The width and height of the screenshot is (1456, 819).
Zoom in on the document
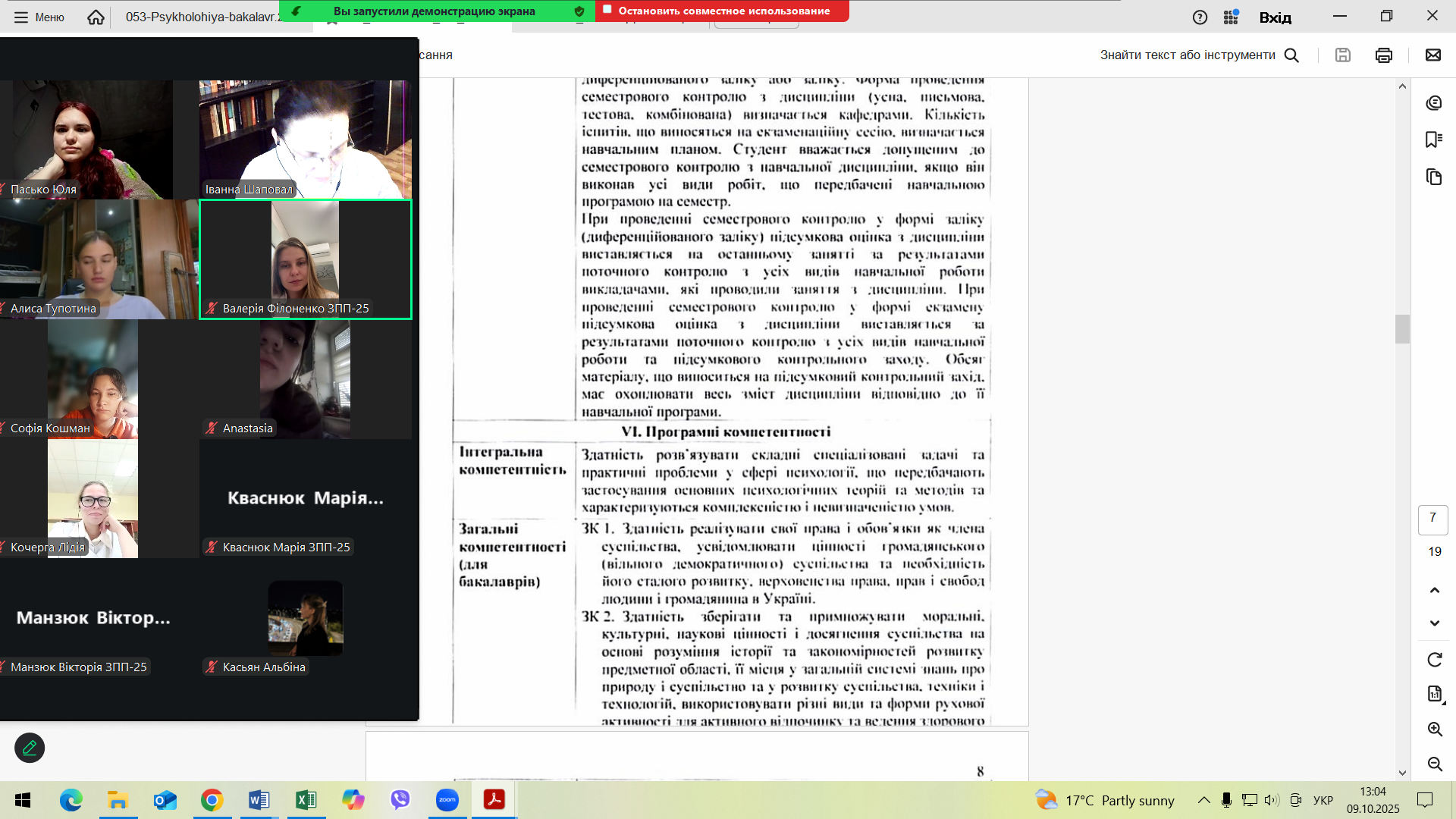[x=1436, y=730]
